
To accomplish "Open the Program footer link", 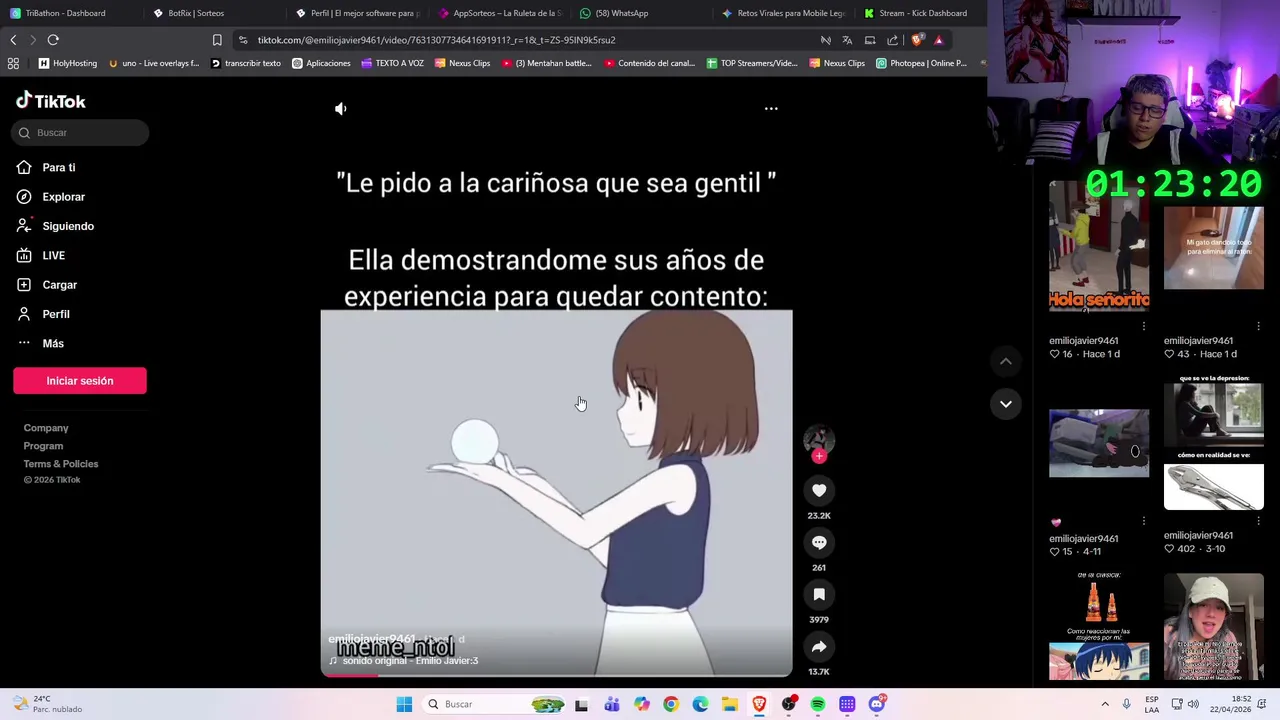I will click(43, 446).
